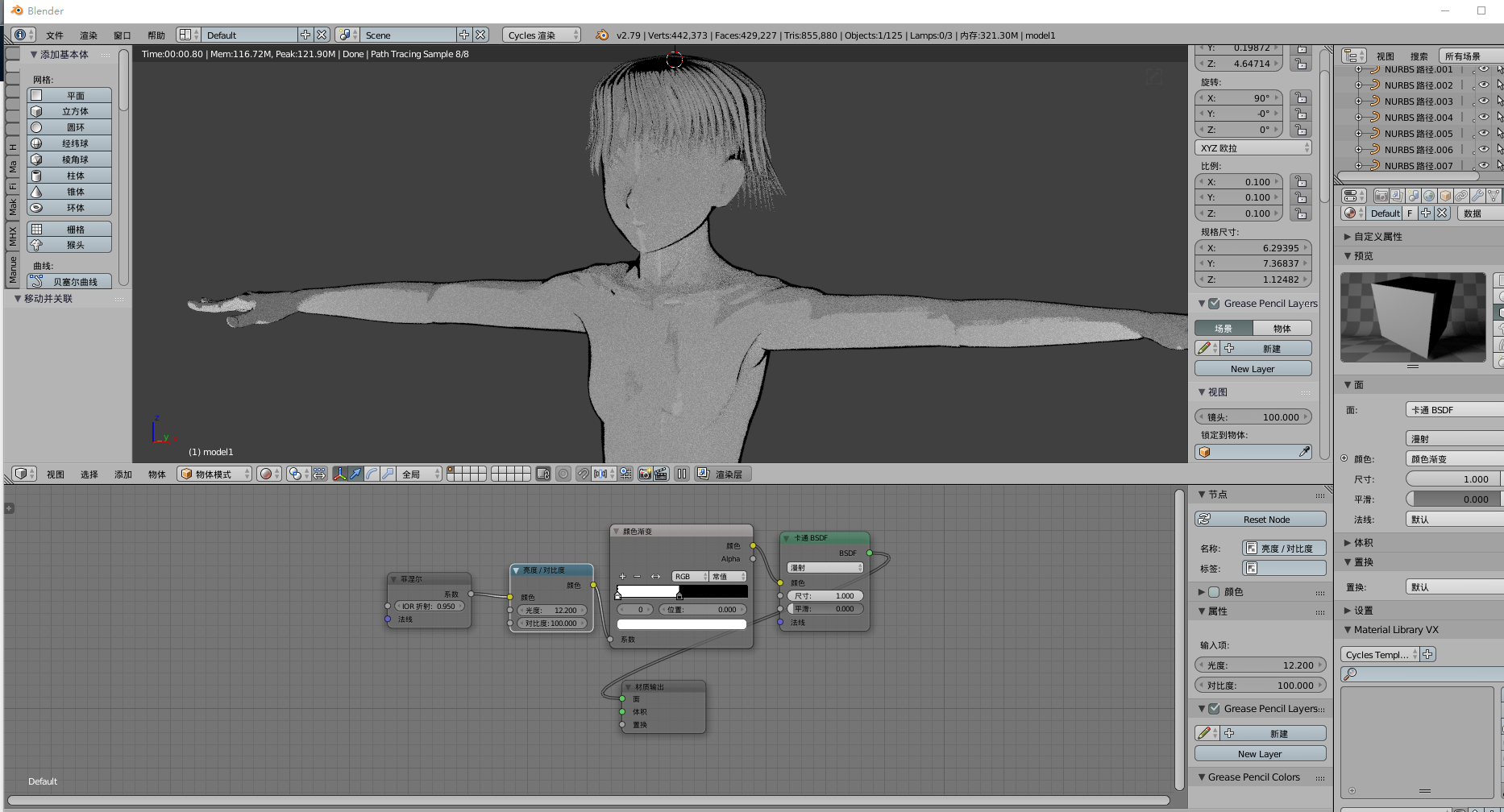Screen dimensions: 1504x812
Task: Click the color ramp gradient bar
Action: click(682, 591)
